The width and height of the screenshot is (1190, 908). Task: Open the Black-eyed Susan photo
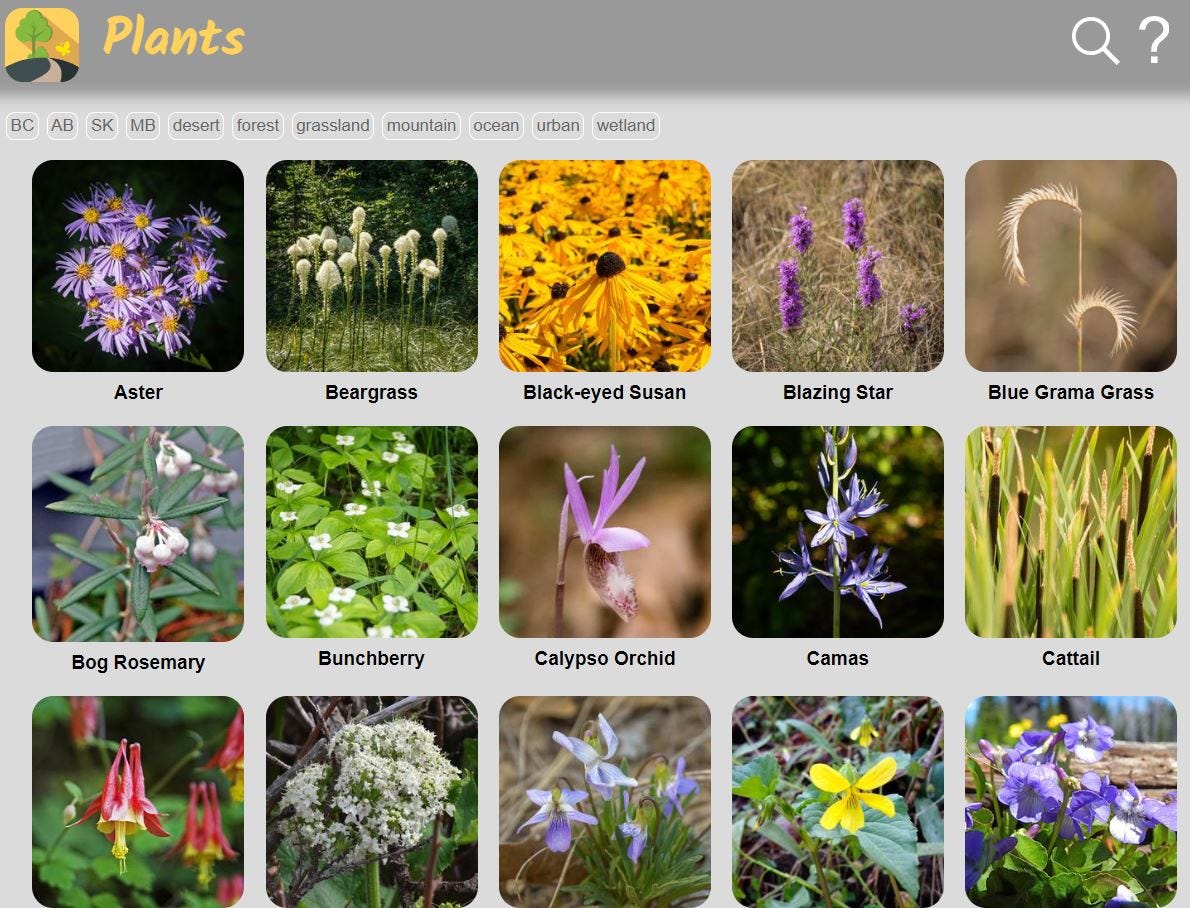(605, 266)
